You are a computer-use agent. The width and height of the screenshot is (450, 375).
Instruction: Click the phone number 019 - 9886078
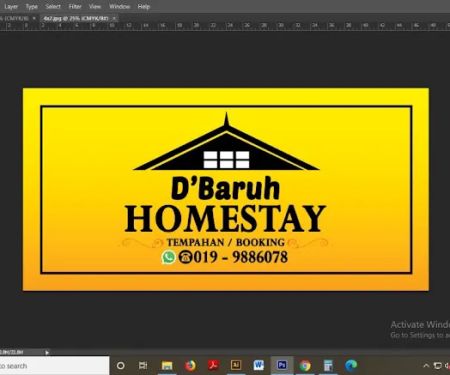pos(240,257)
